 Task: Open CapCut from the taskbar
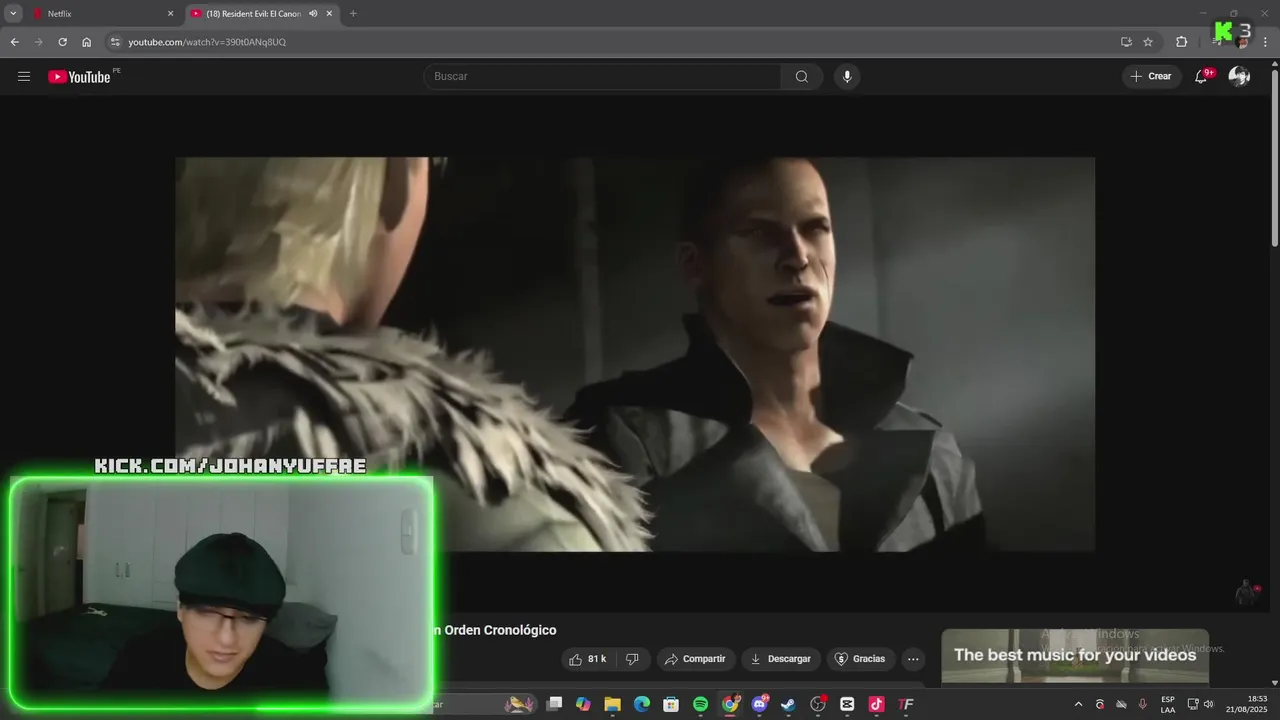point(848,704)
